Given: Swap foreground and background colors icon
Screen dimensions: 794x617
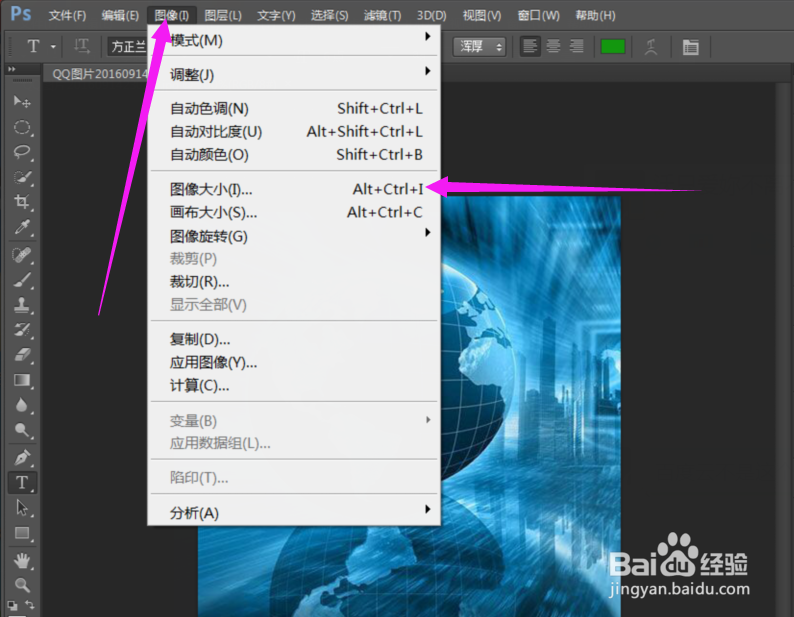Looking at the screenshot, I should click(x=30, y=604).
